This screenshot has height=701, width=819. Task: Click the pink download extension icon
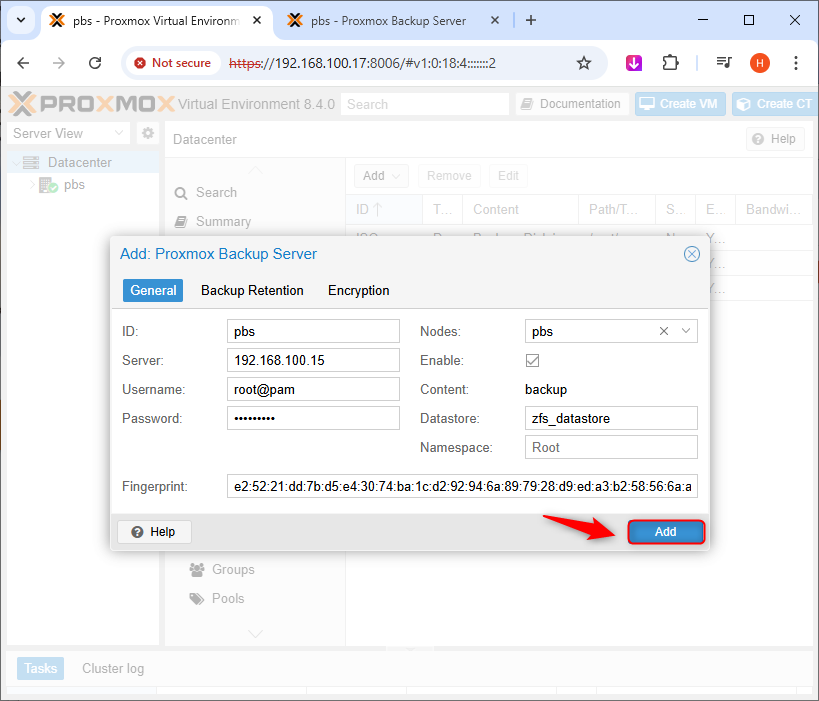634,63
